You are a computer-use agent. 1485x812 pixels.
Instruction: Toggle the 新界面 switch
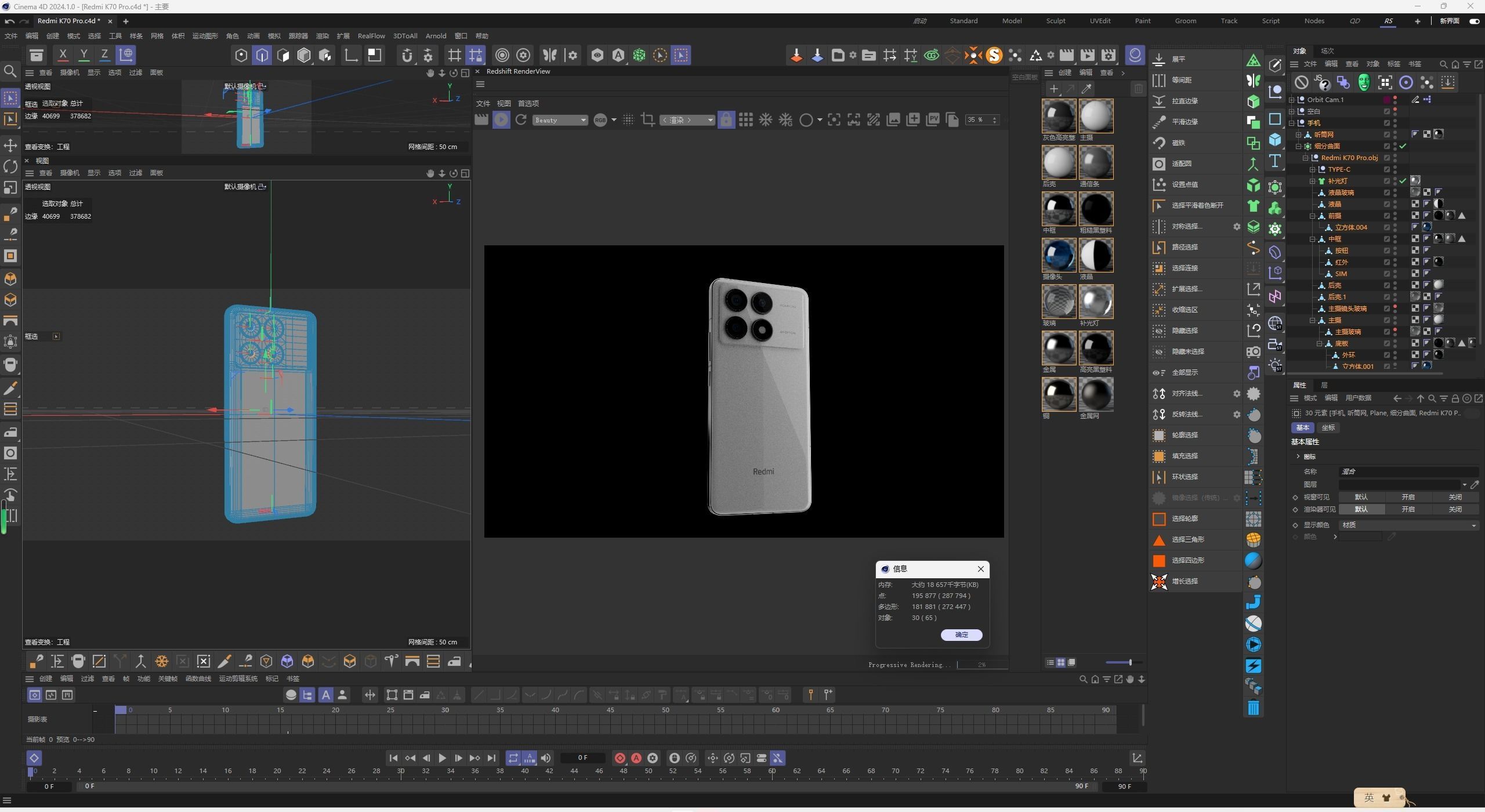click(x=1474, y=21)
